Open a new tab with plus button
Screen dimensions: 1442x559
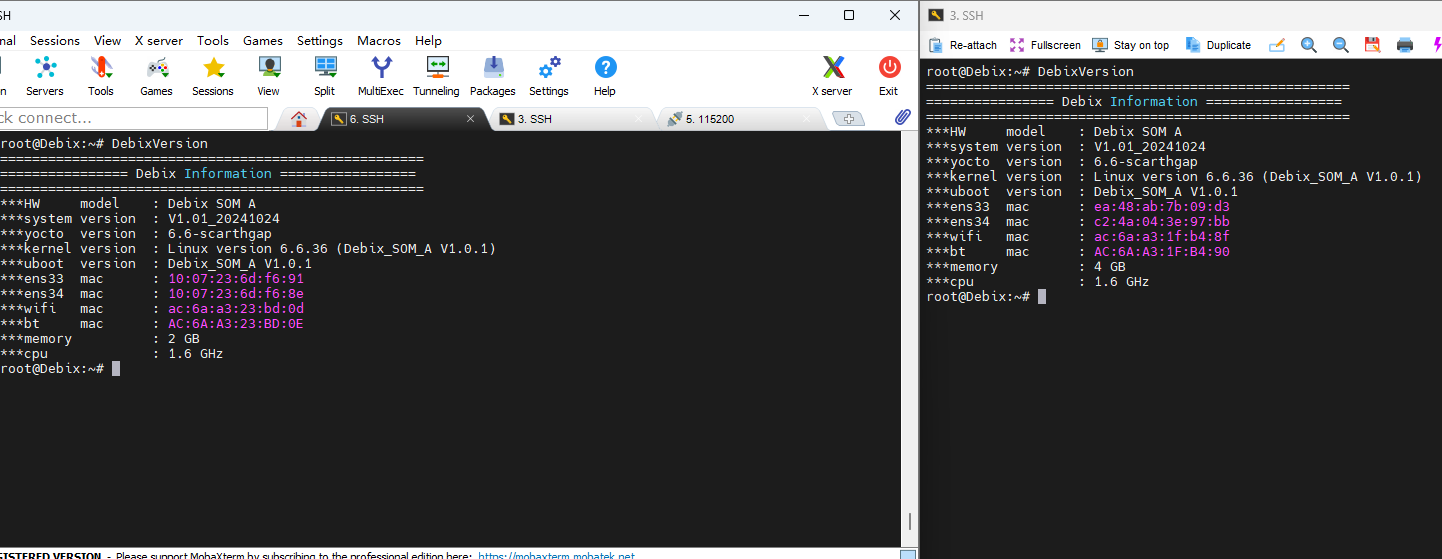pos(848,119)
